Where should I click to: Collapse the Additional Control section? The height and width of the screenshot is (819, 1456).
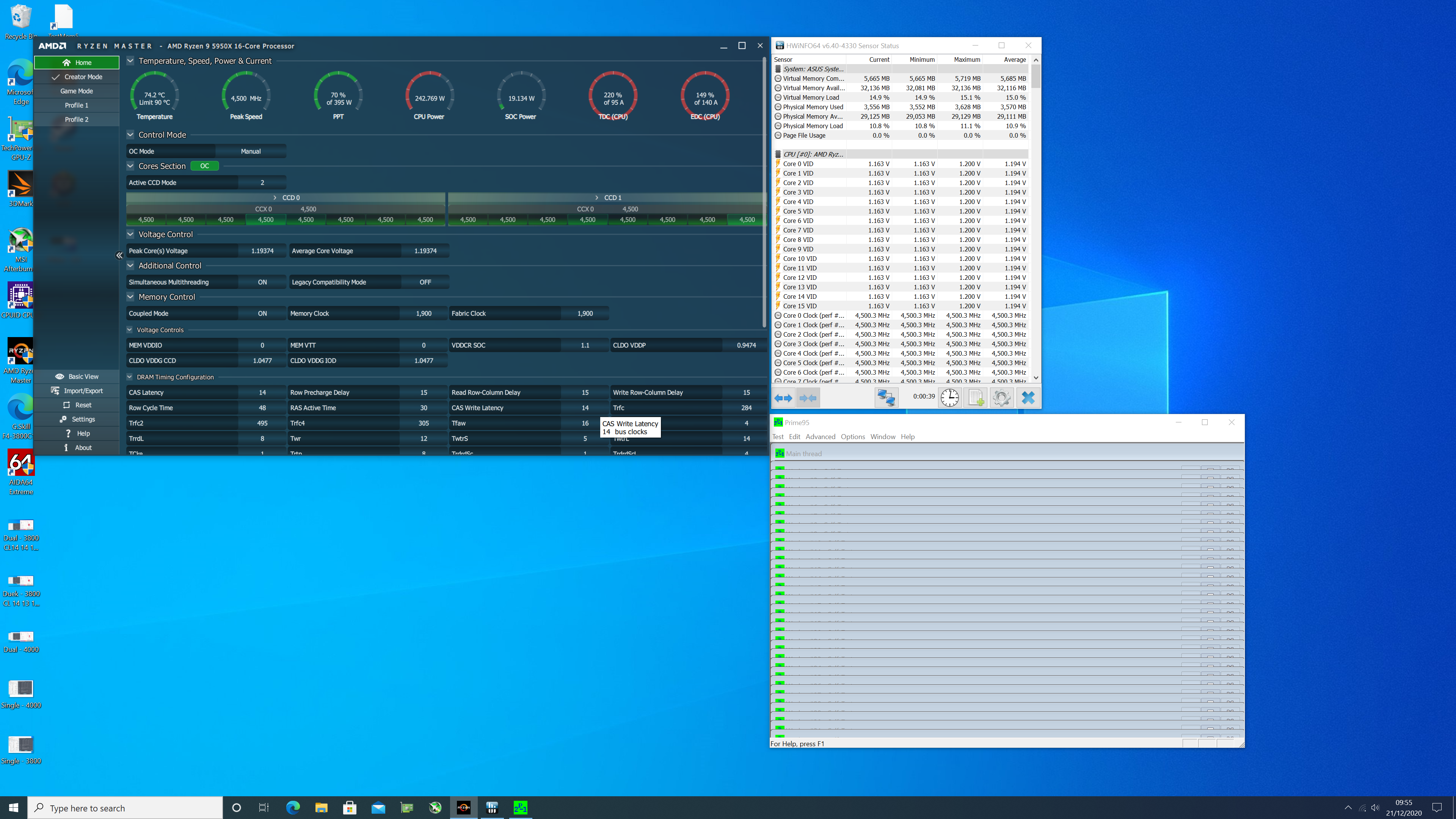click(130, 266)
